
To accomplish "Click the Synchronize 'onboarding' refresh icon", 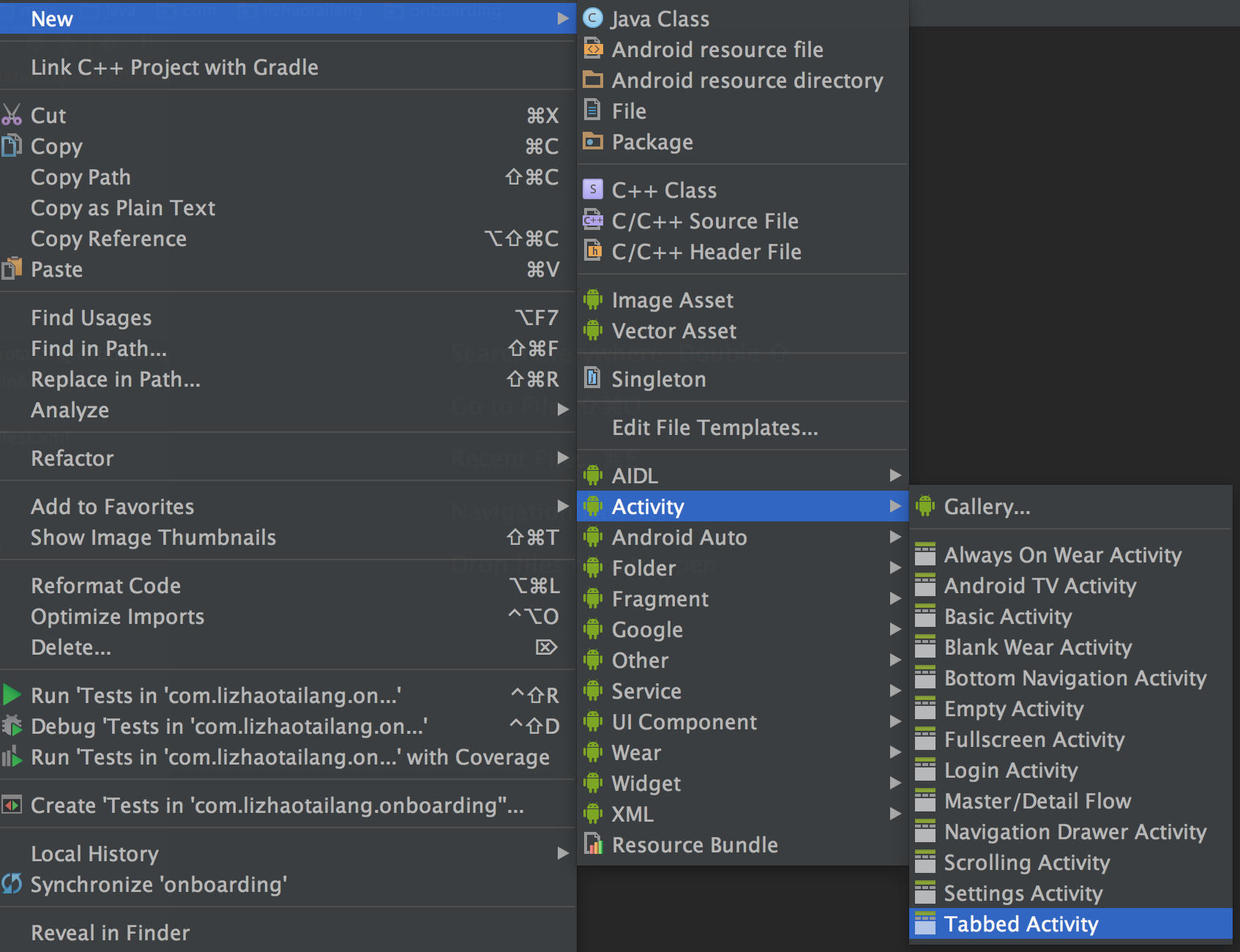I will pos(12,884).
